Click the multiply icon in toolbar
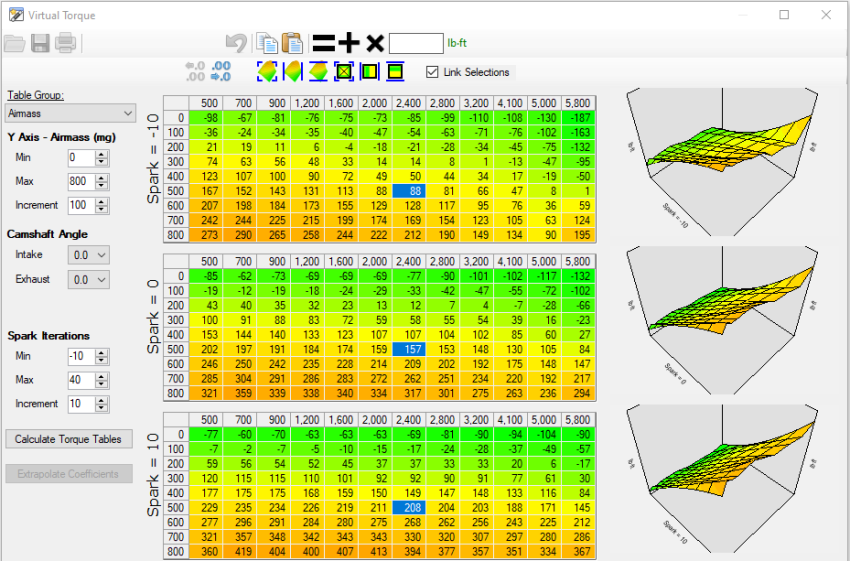The height and width of the screenshot is (561, 850). point(374,43)
